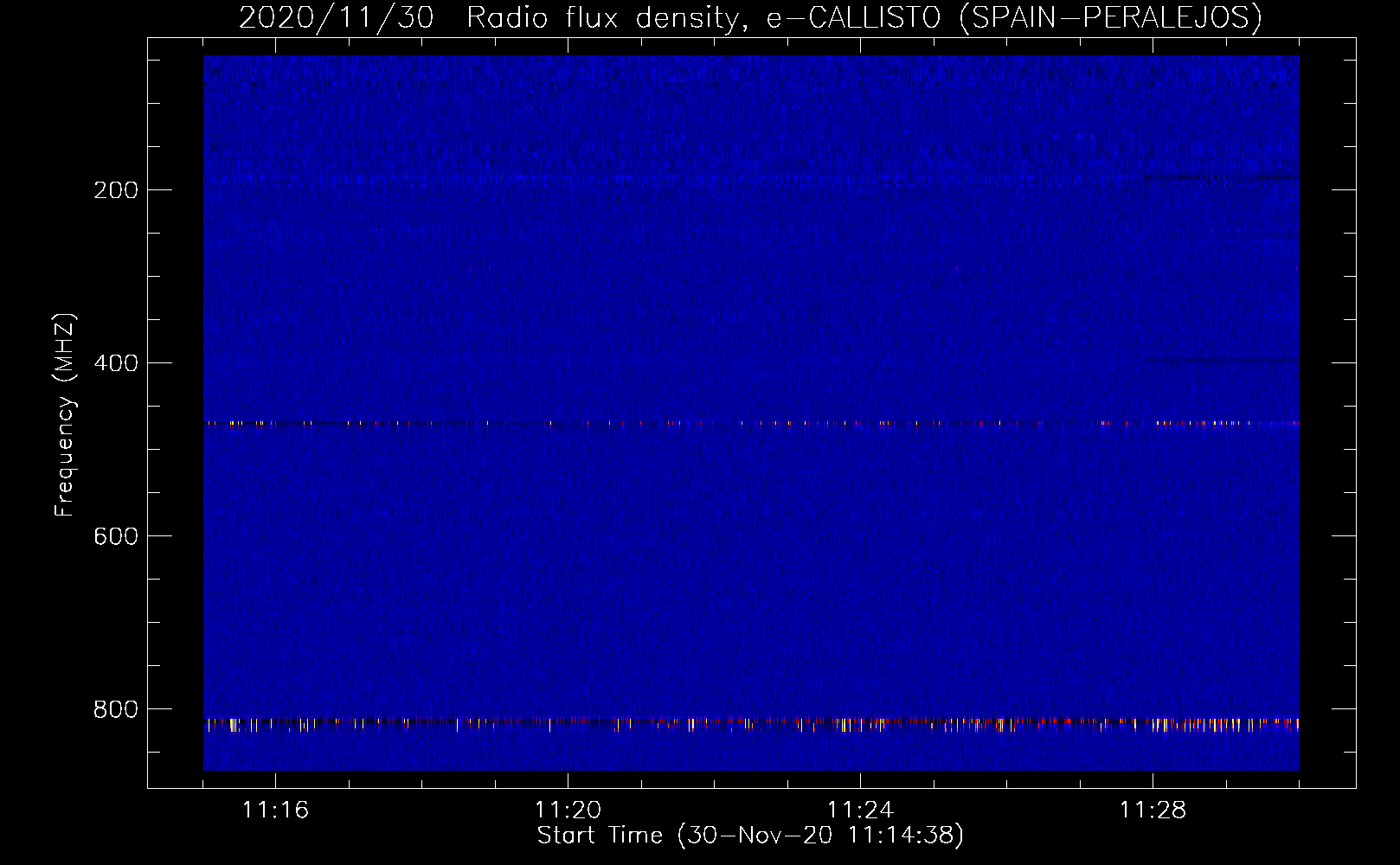Click the '400' frequency tick label

point(116,363)
